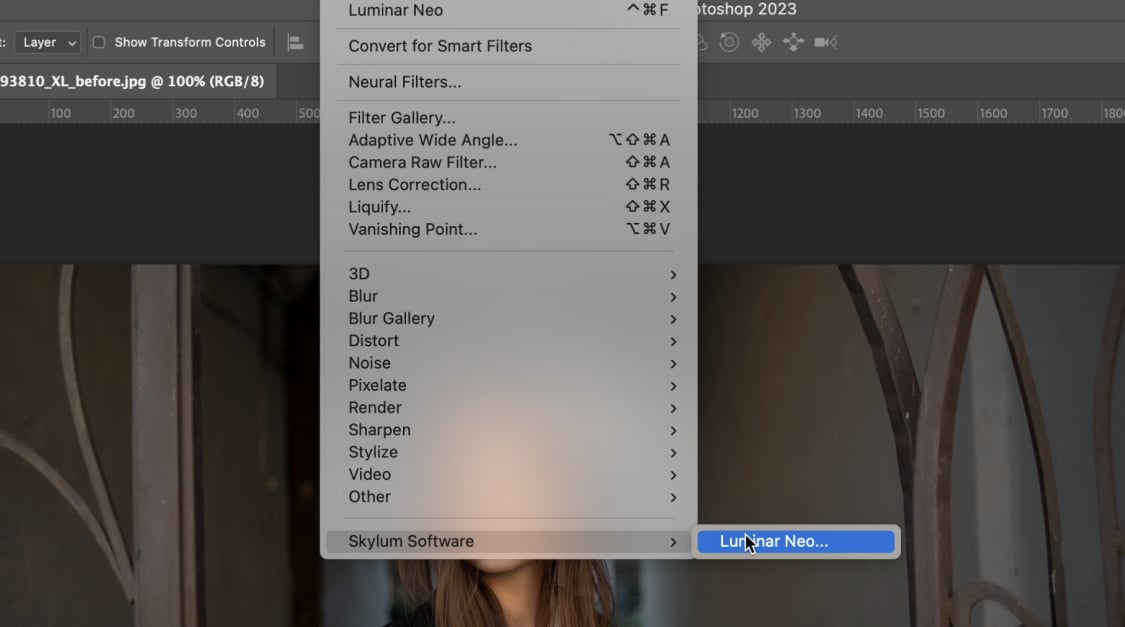Choose Convert for Smart Filters

[x=509, y=46]
